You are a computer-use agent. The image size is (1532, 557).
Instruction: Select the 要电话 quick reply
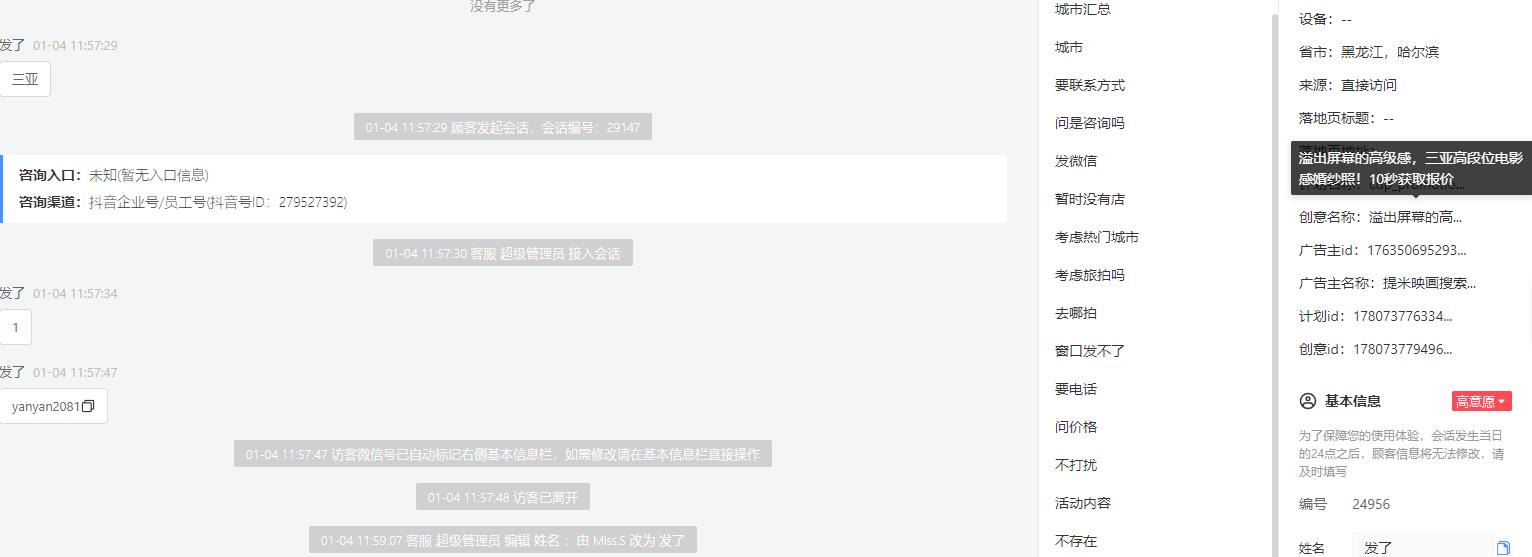tap(1076, 389)
